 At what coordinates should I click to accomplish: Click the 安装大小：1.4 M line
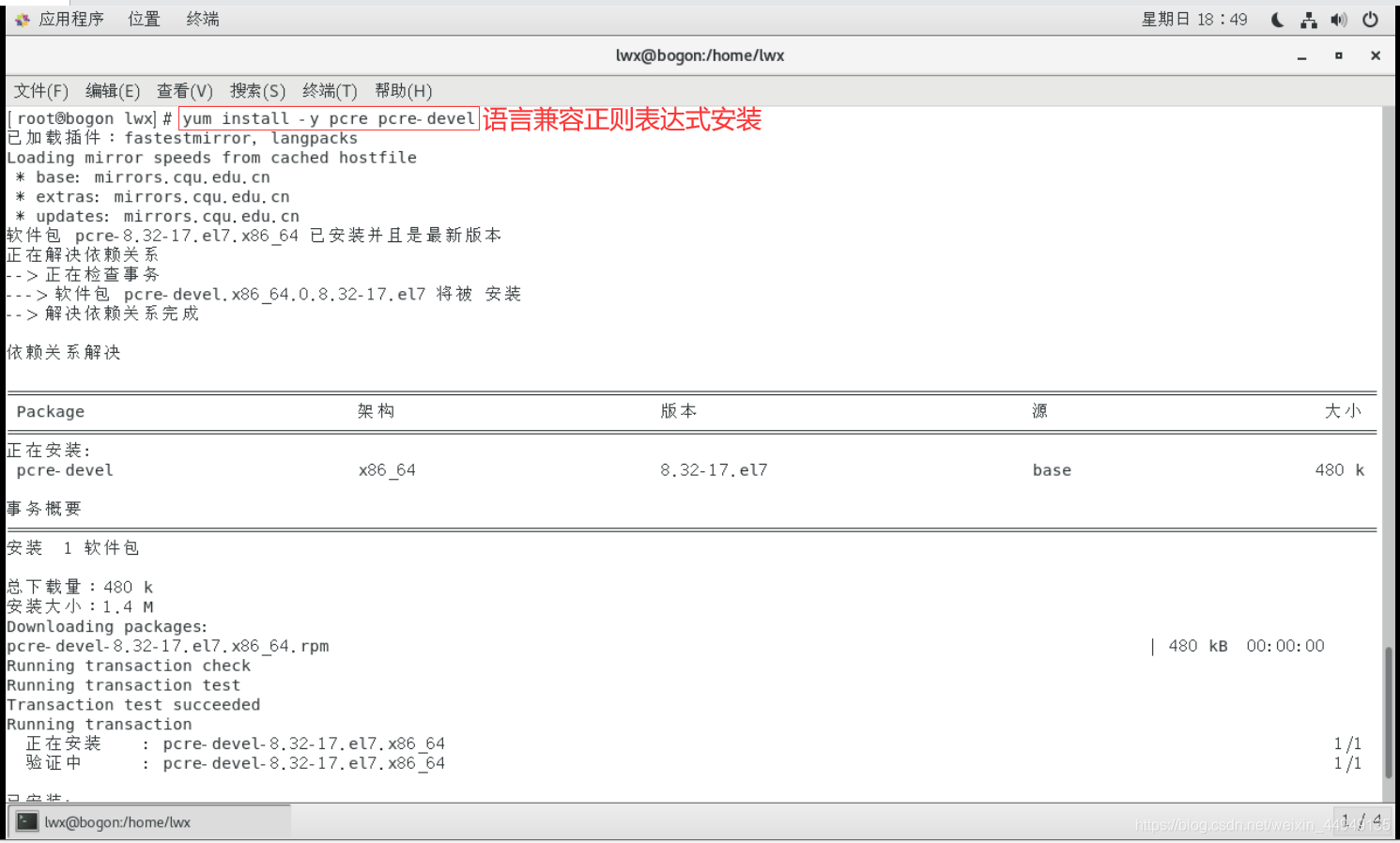(x=80, y=607)
